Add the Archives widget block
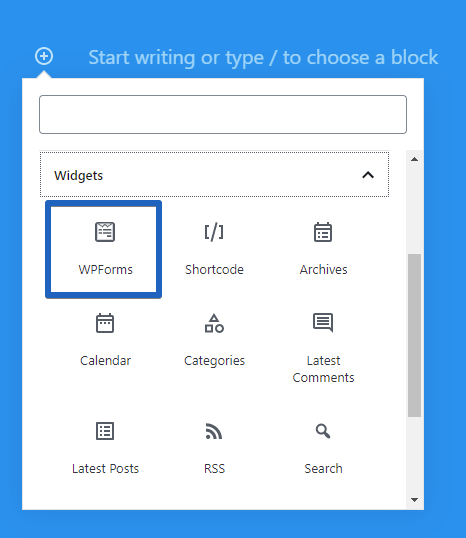The height and width of the screenshot is (538, 466). click(x=323, y=249)
